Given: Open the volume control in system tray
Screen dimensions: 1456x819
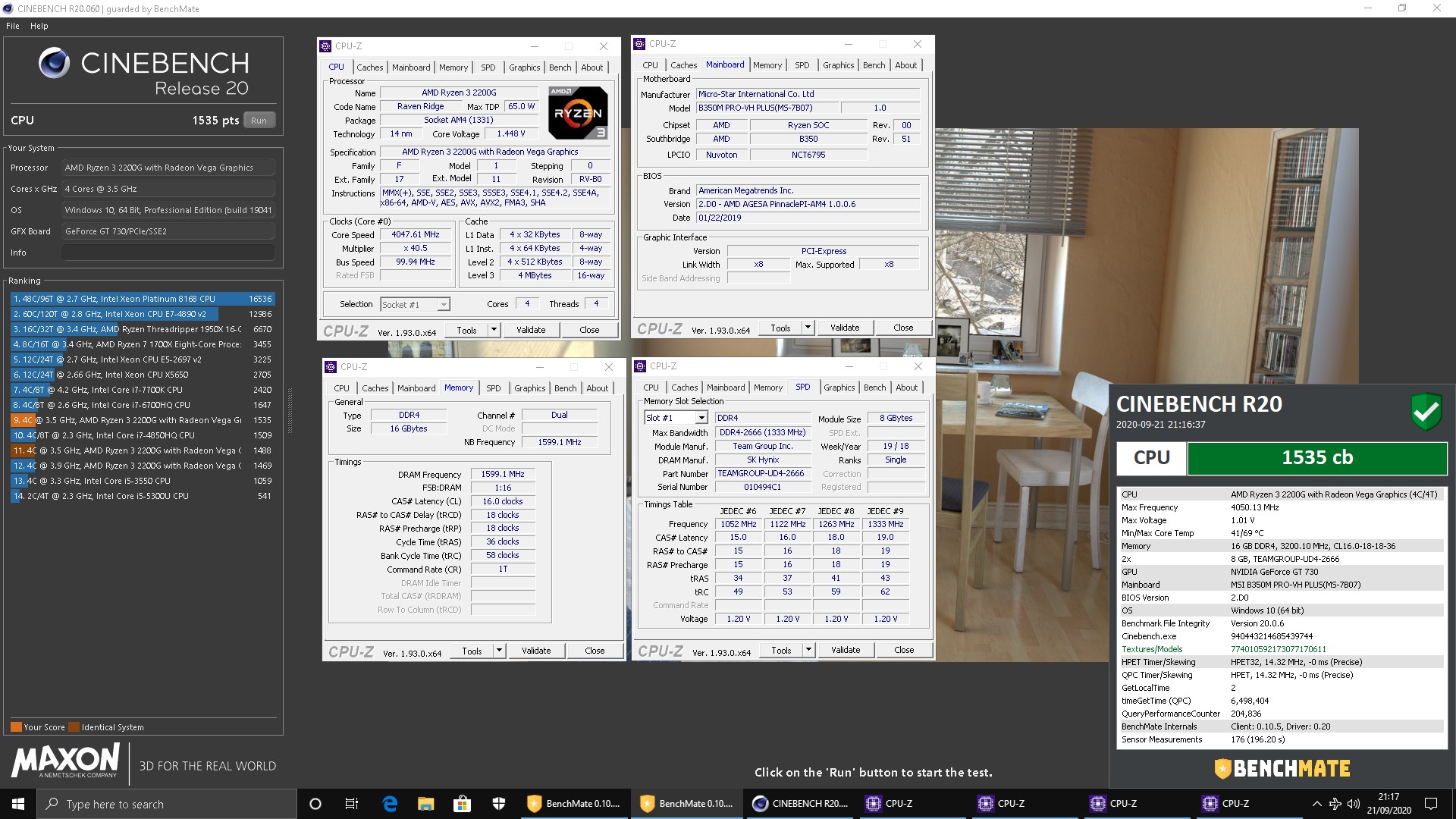Looking at the screenshot, I should 1354,804.
